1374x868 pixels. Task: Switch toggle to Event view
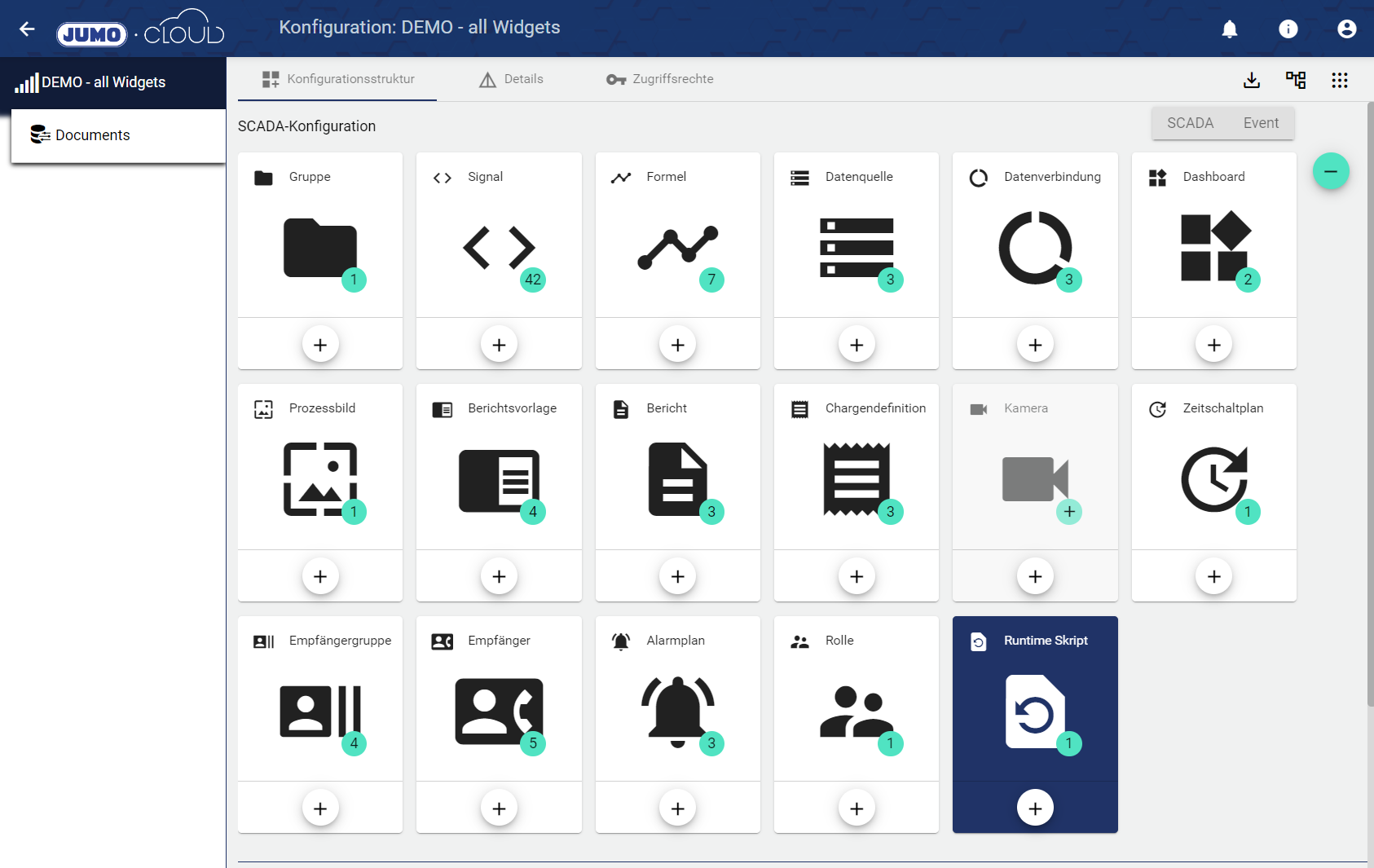pos(1261,123)
